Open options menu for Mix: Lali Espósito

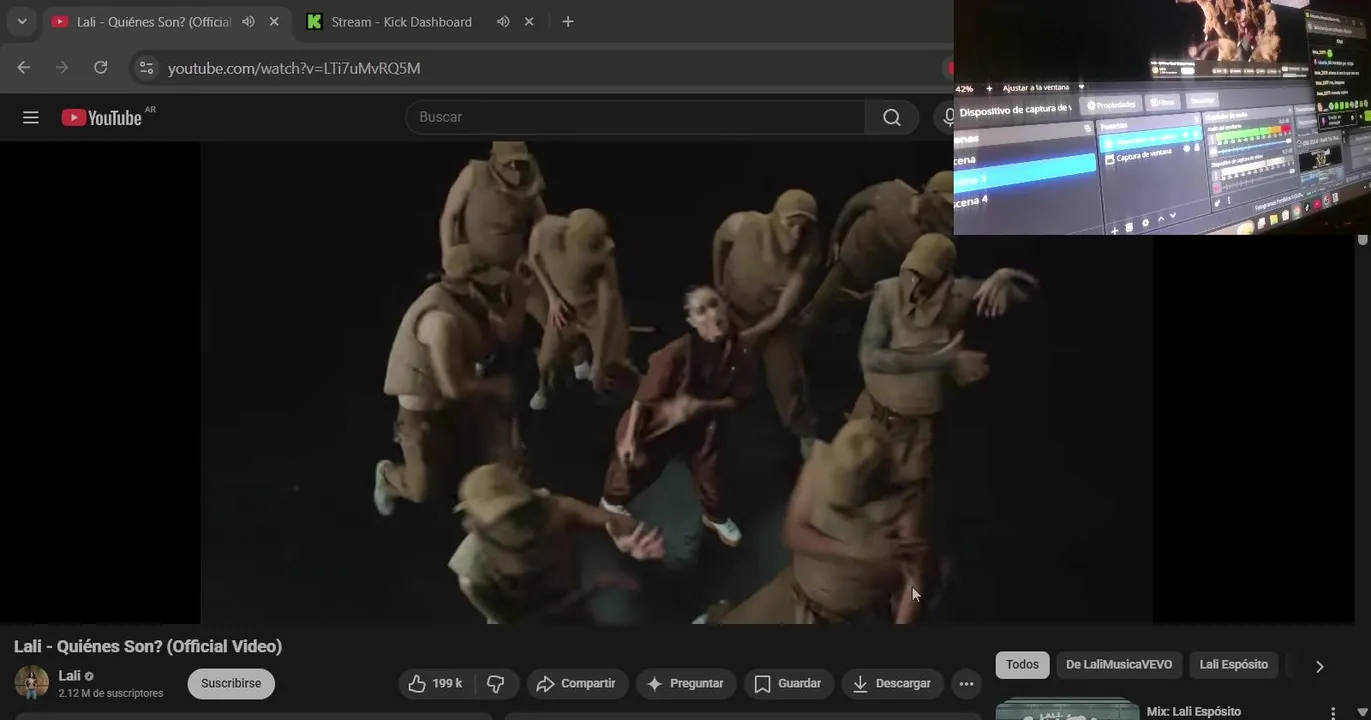pos(1333,713)
